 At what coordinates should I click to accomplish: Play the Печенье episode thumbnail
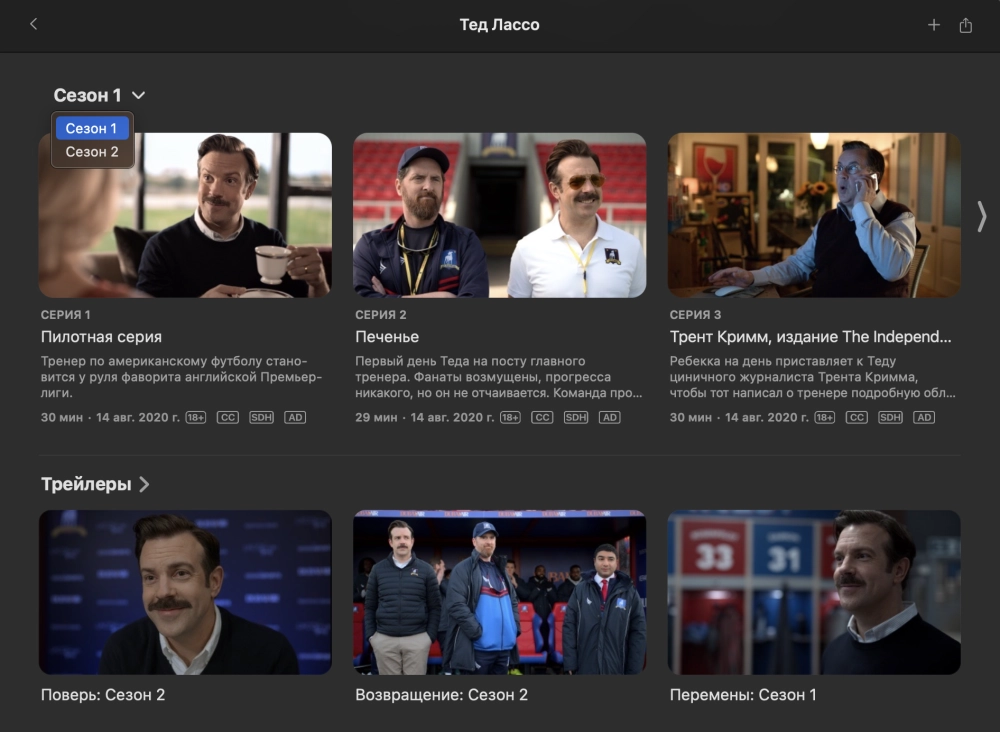point(499,215)
